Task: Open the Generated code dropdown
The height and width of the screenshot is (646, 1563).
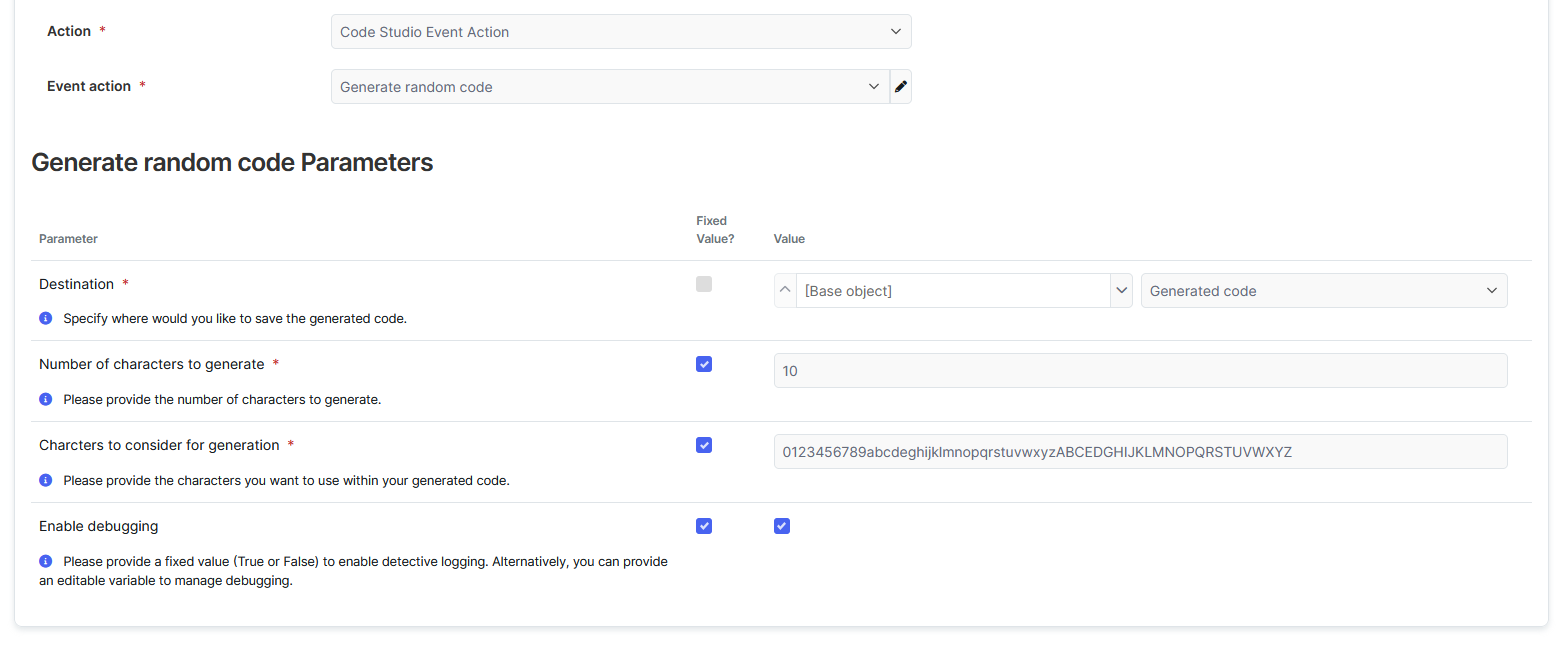Action: click(x=1323, y=291)
